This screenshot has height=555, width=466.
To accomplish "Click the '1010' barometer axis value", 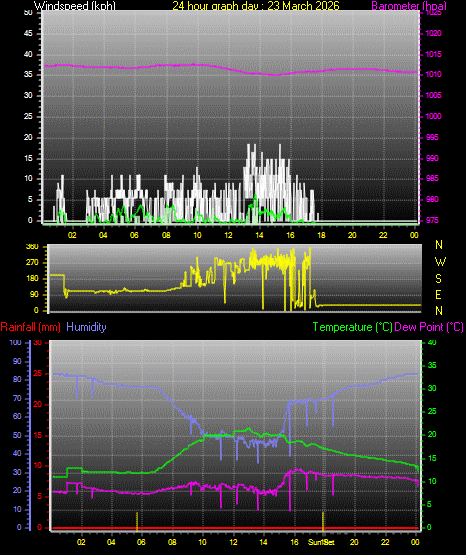I will click(x=433, y=75).
